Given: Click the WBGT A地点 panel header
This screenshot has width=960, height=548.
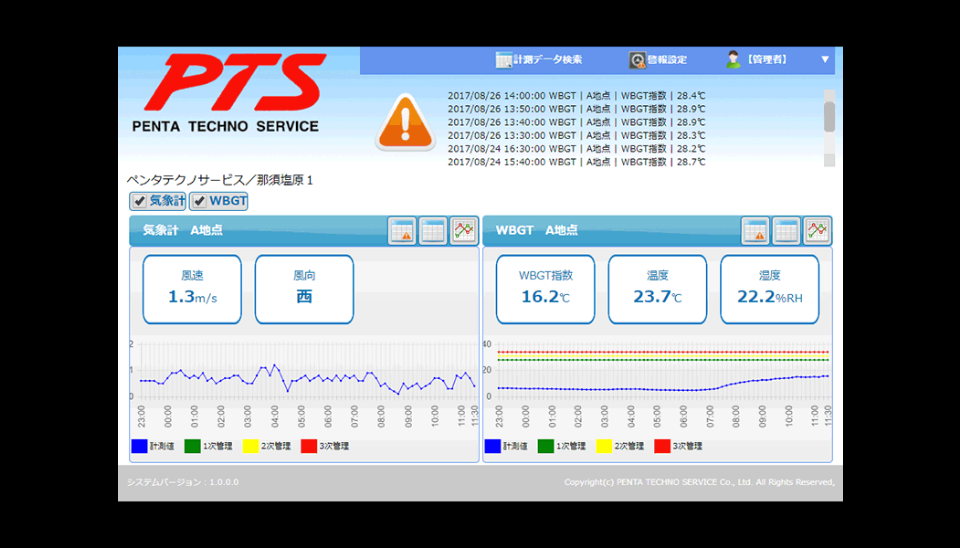Looking at the screenshot, I should point(658,230).
